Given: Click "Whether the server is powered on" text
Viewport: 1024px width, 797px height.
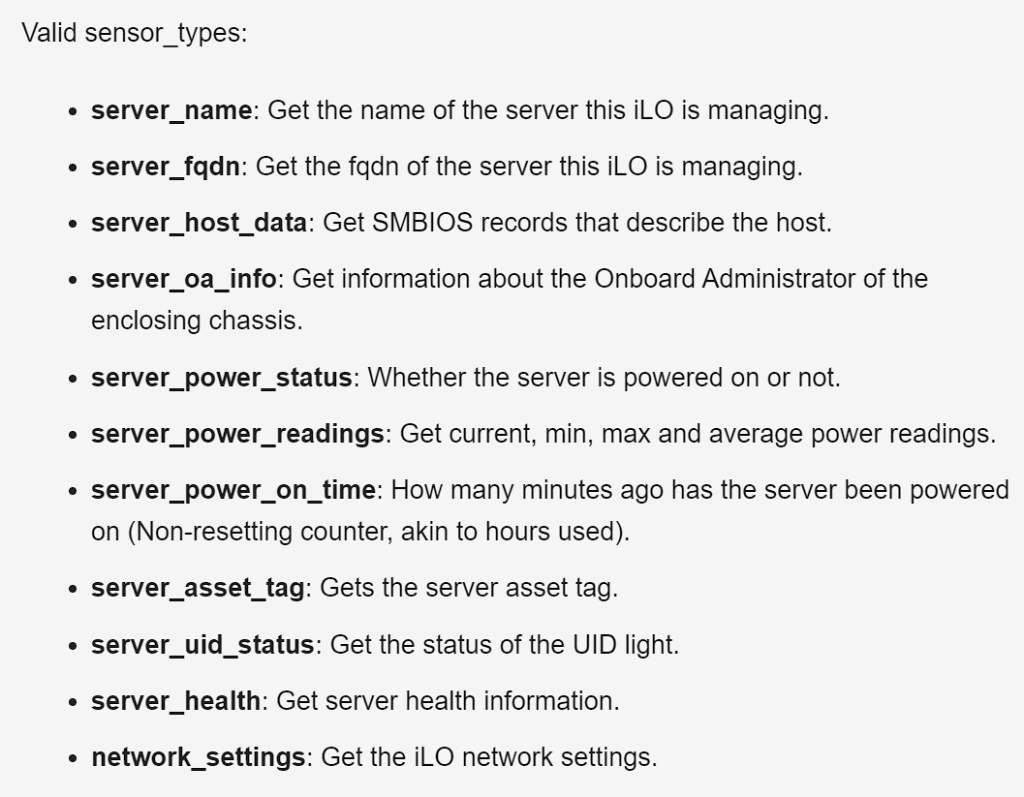Looking at the screenshot, I should click(540, 378).
